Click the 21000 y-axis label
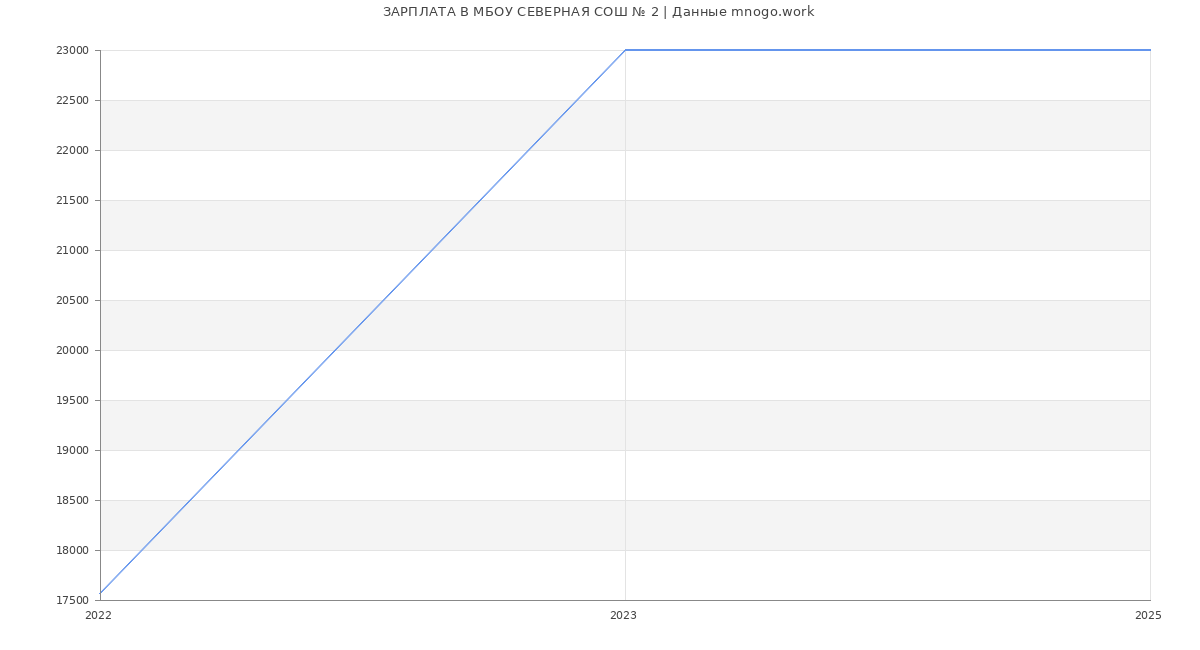The image size is (1200, 650). click(x=72, y=251)
